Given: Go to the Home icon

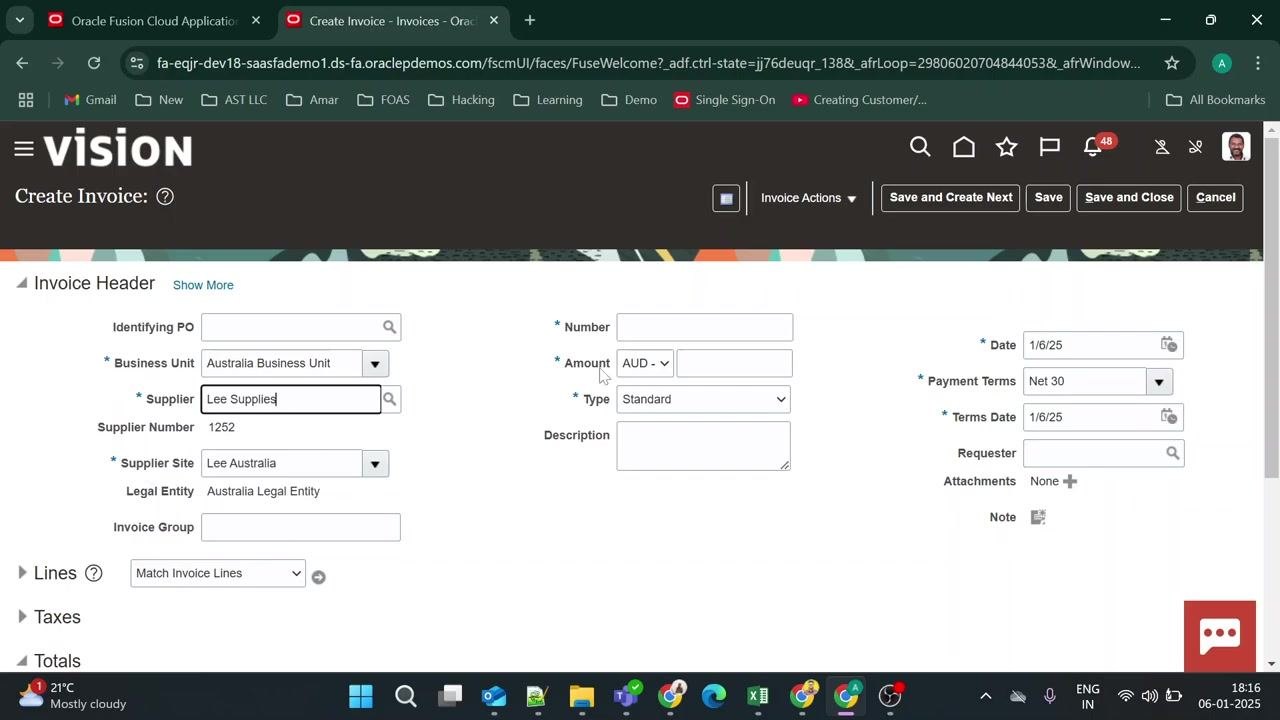Looking at the screenshot, I should [964, 148].
